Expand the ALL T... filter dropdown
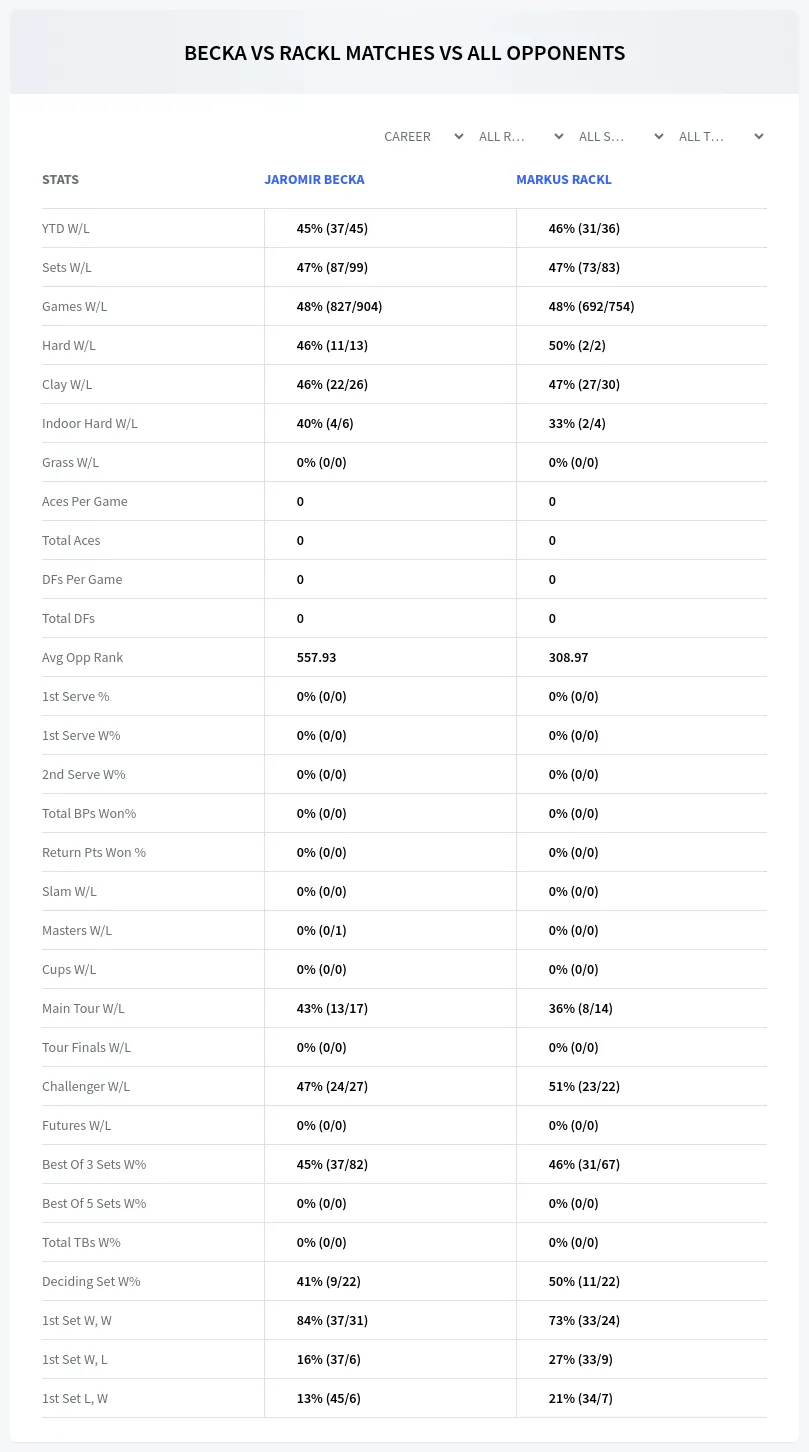This screenshot has width=809, height=1452. tap(720, 136)
